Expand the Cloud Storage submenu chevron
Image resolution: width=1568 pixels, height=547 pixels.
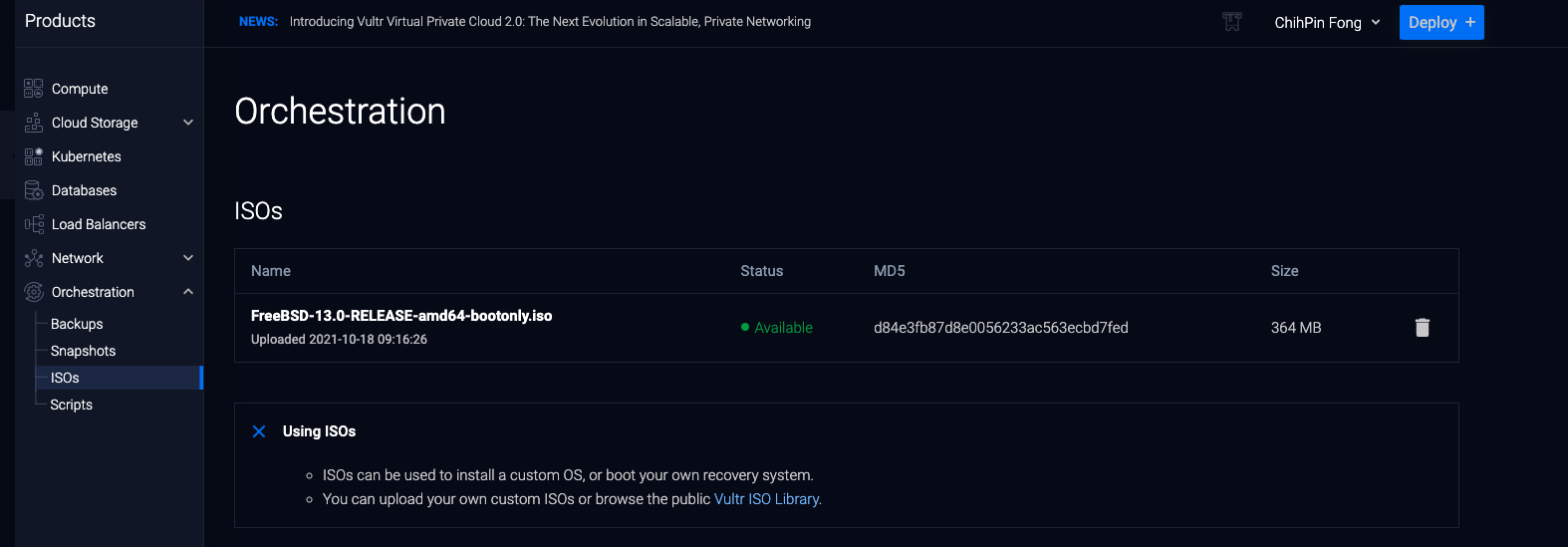pos(188,123)
